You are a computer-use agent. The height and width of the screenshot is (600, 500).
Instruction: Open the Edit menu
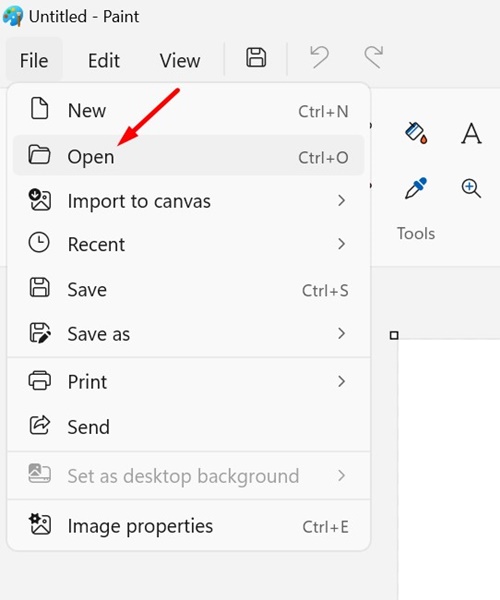pos(104,60)
